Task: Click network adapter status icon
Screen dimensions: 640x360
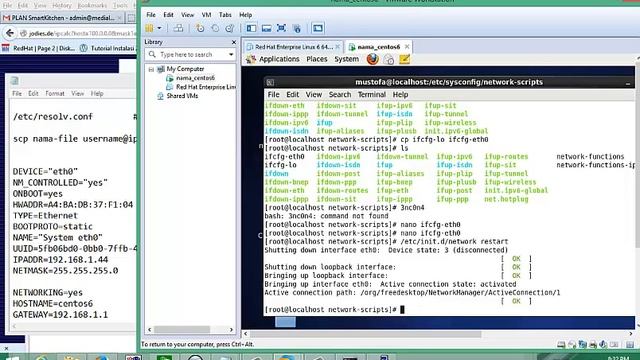Action: (582, 344)
